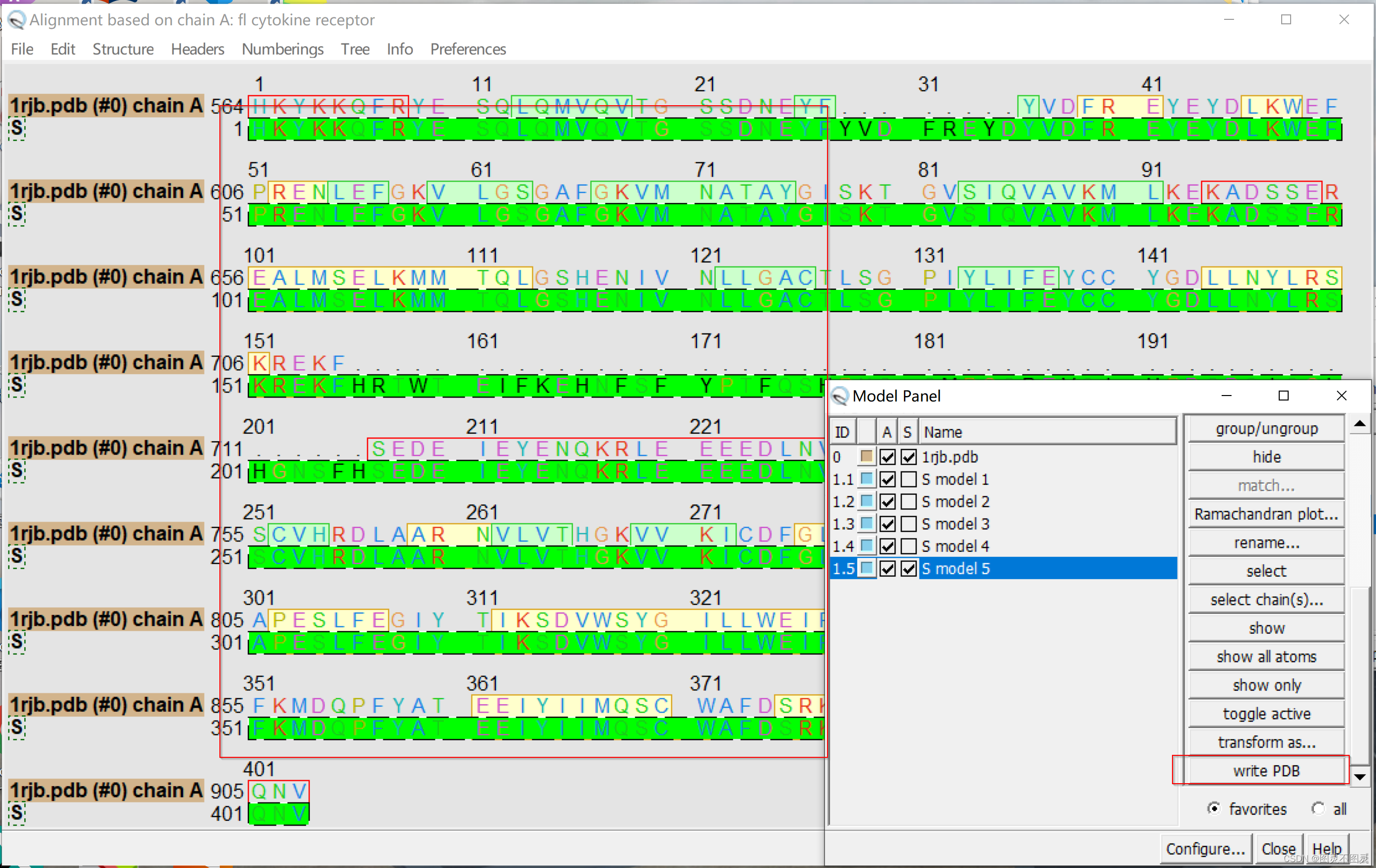The width and height of the screenshot is (1376, 868).
Task: Select the 'all' radio button
Action: [1318, 808]
